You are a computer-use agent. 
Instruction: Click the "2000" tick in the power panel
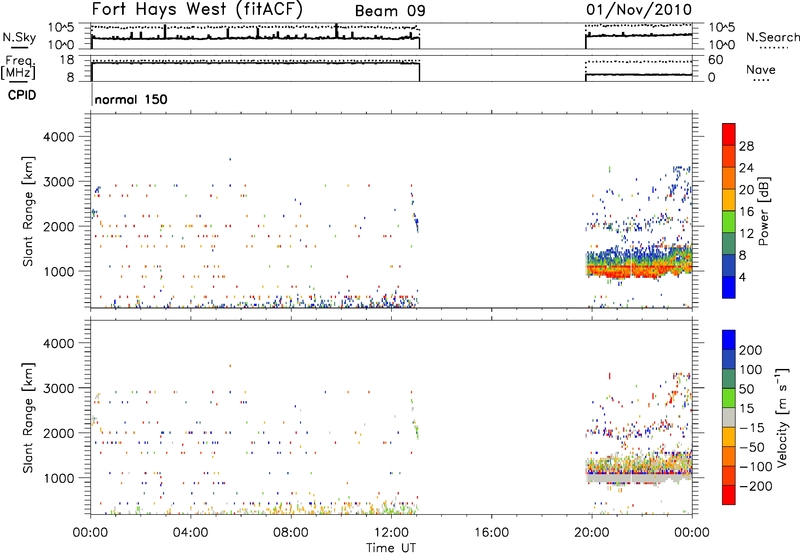pyautogui.click(x=58, y=226)
